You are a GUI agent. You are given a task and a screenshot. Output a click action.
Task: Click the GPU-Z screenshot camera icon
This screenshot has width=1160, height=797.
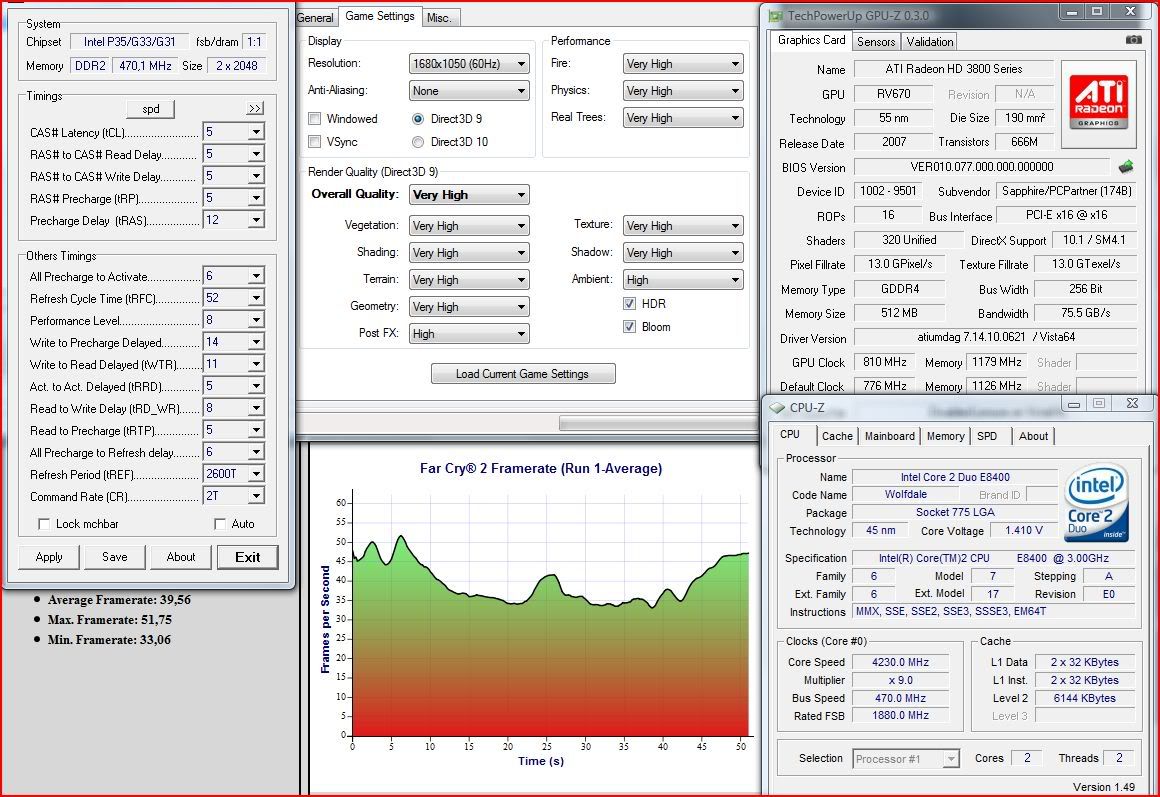[1133, 40]
